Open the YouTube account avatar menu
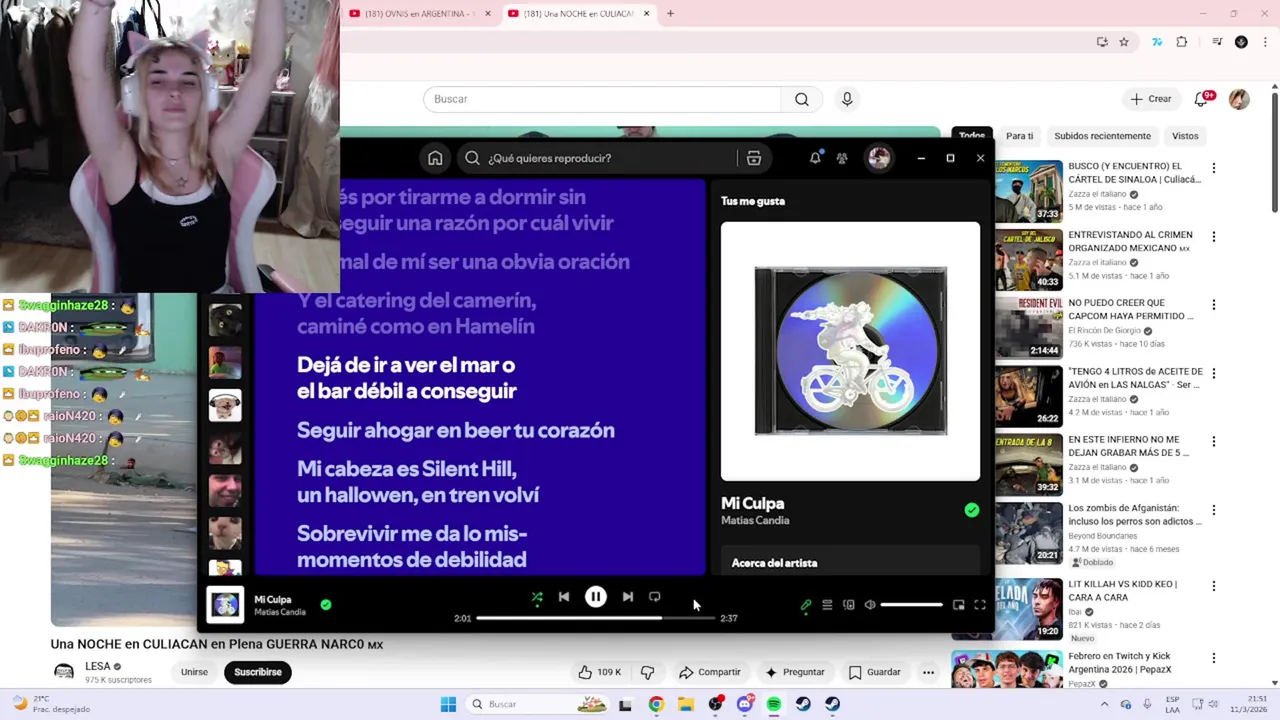 tap(1239, 99)
